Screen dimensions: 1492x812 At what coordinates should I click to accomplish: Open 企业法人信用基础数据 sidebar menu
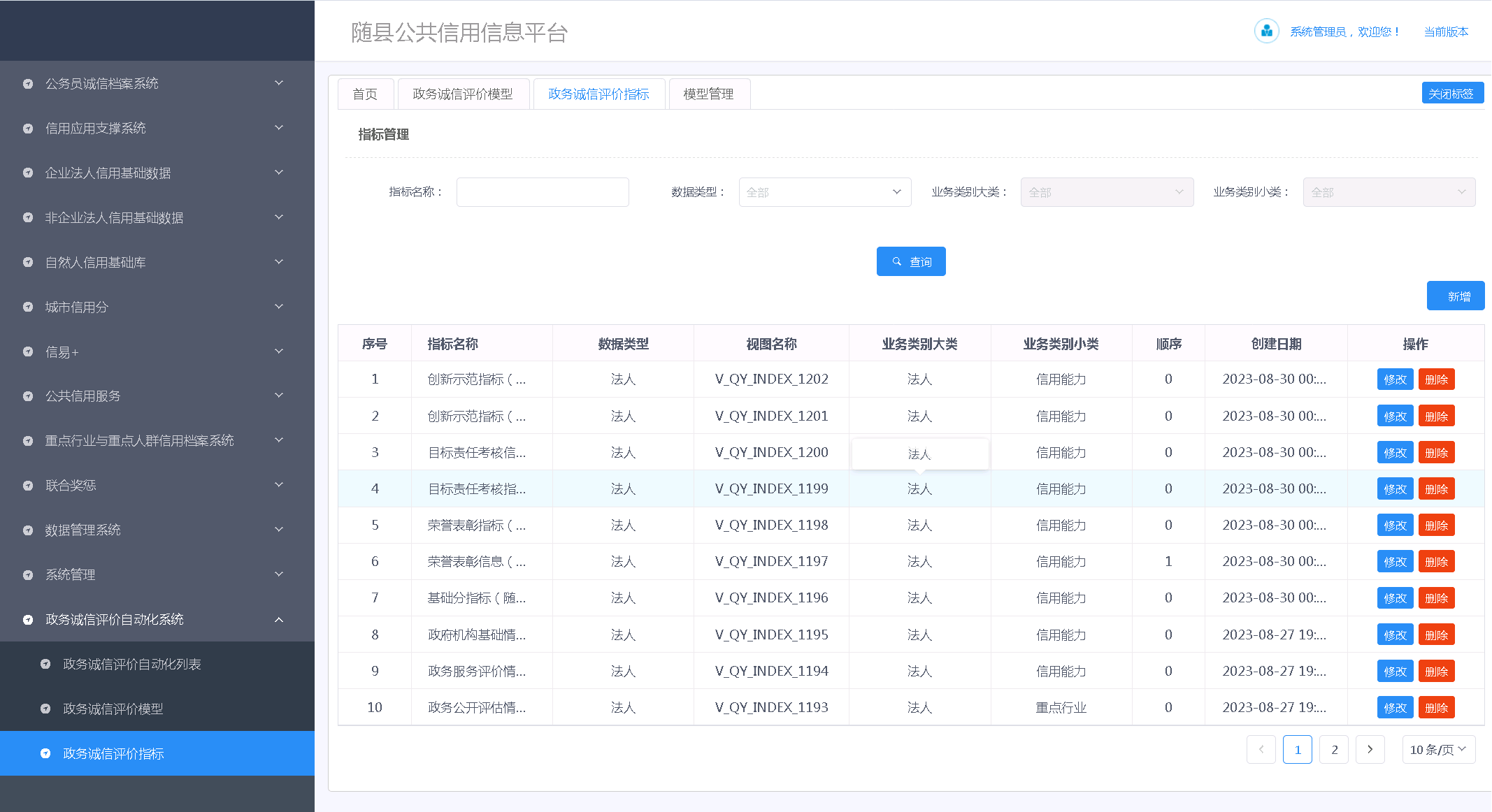tap(157, 173)
